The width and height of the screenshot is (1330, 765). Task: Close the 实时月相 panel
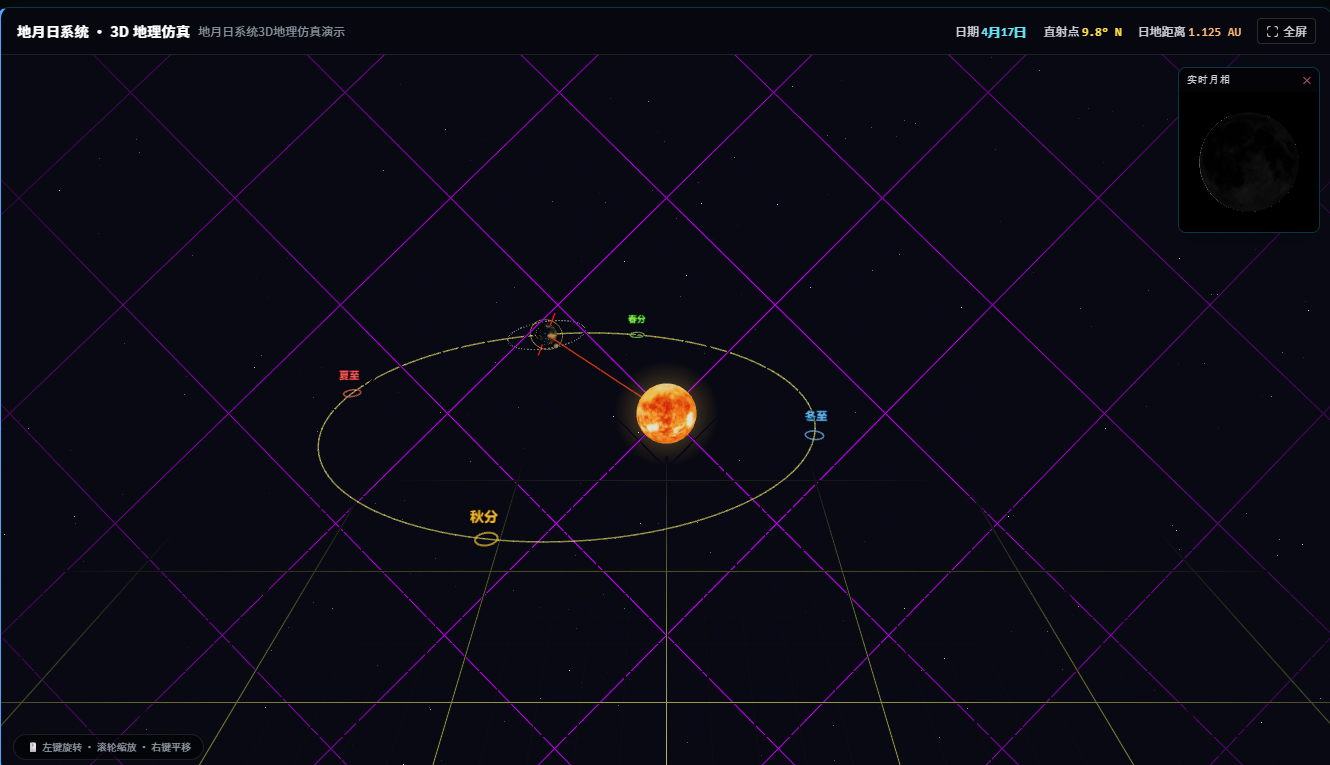click(1306, 80)
